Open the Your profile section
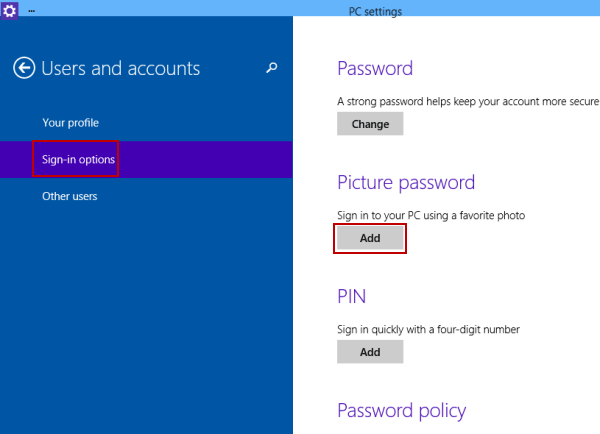Image resolution: width=600 pixels, height=434 pixels. click(70, 123)
